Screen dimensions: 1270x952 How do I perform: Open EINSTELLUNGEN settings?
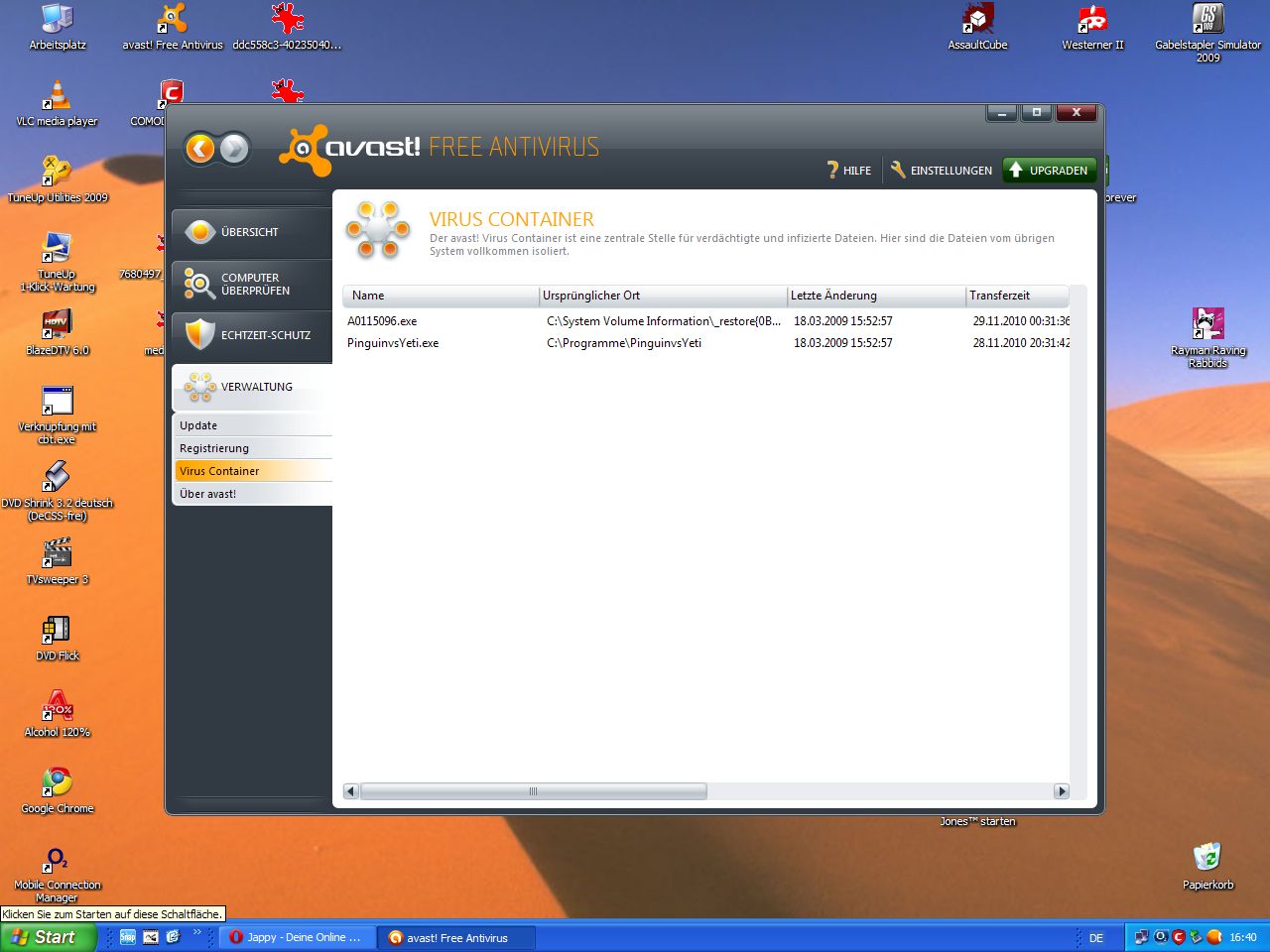(x=942, y=171)
